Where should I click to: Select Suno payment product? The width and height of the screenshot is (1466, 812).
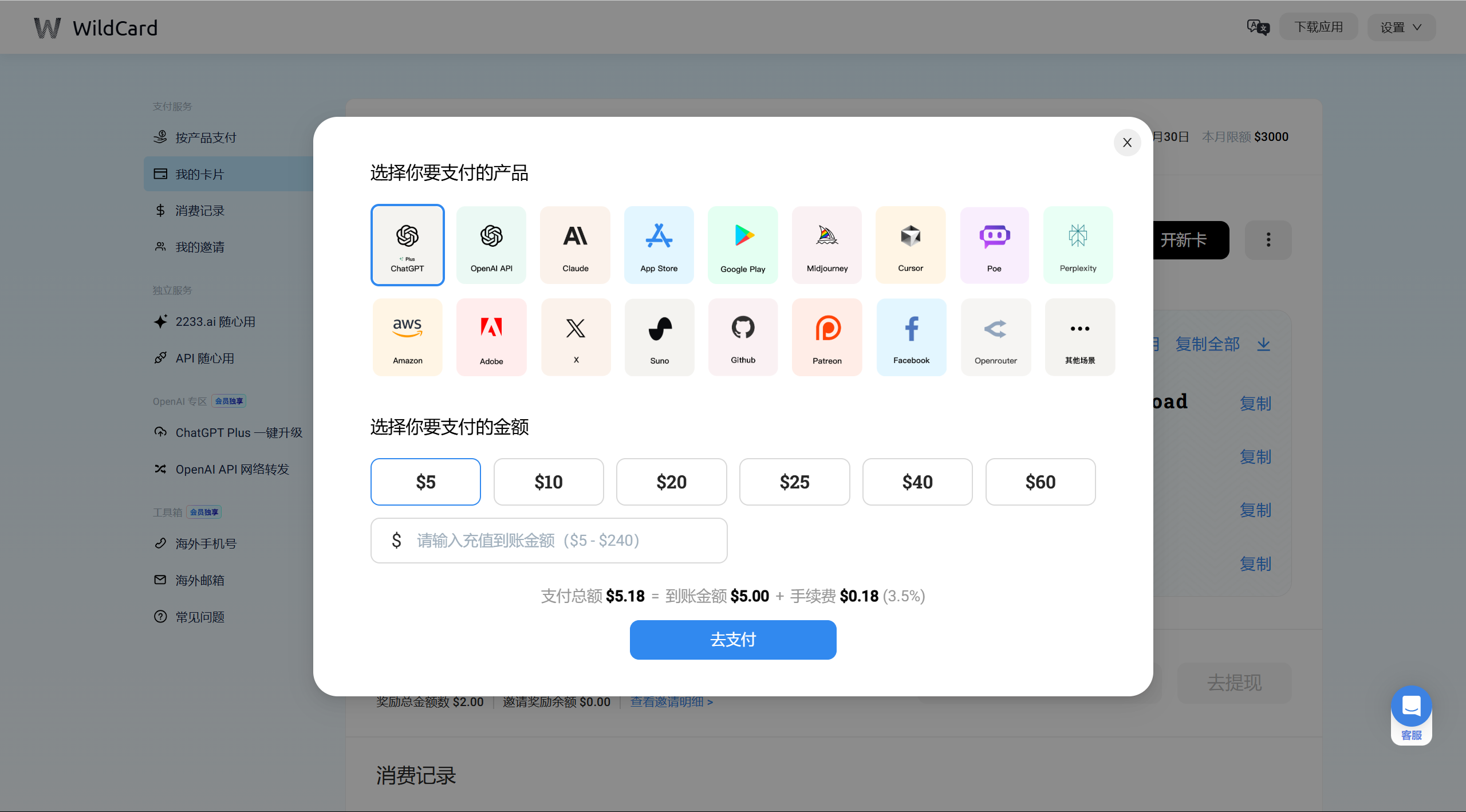pos(659,337)
